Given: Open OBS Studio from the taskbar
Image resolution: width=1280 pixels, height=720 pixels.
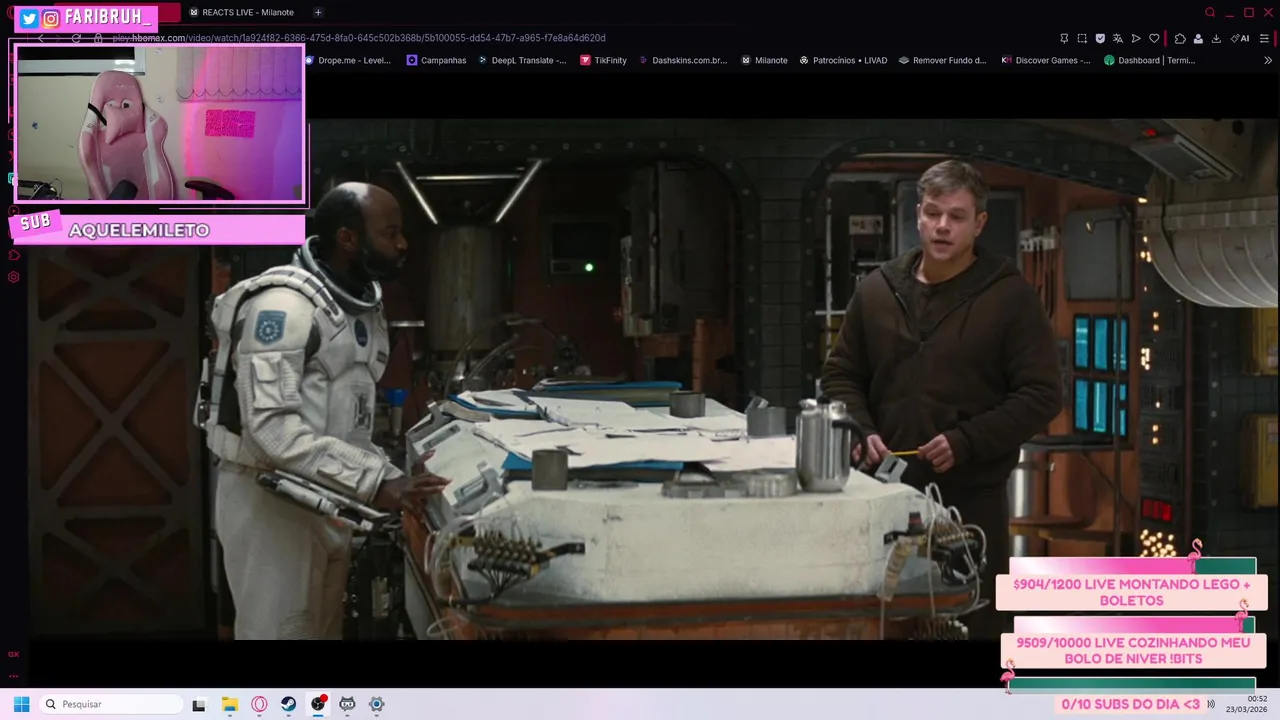Looking at the screenshot, I should coord(318,704).
